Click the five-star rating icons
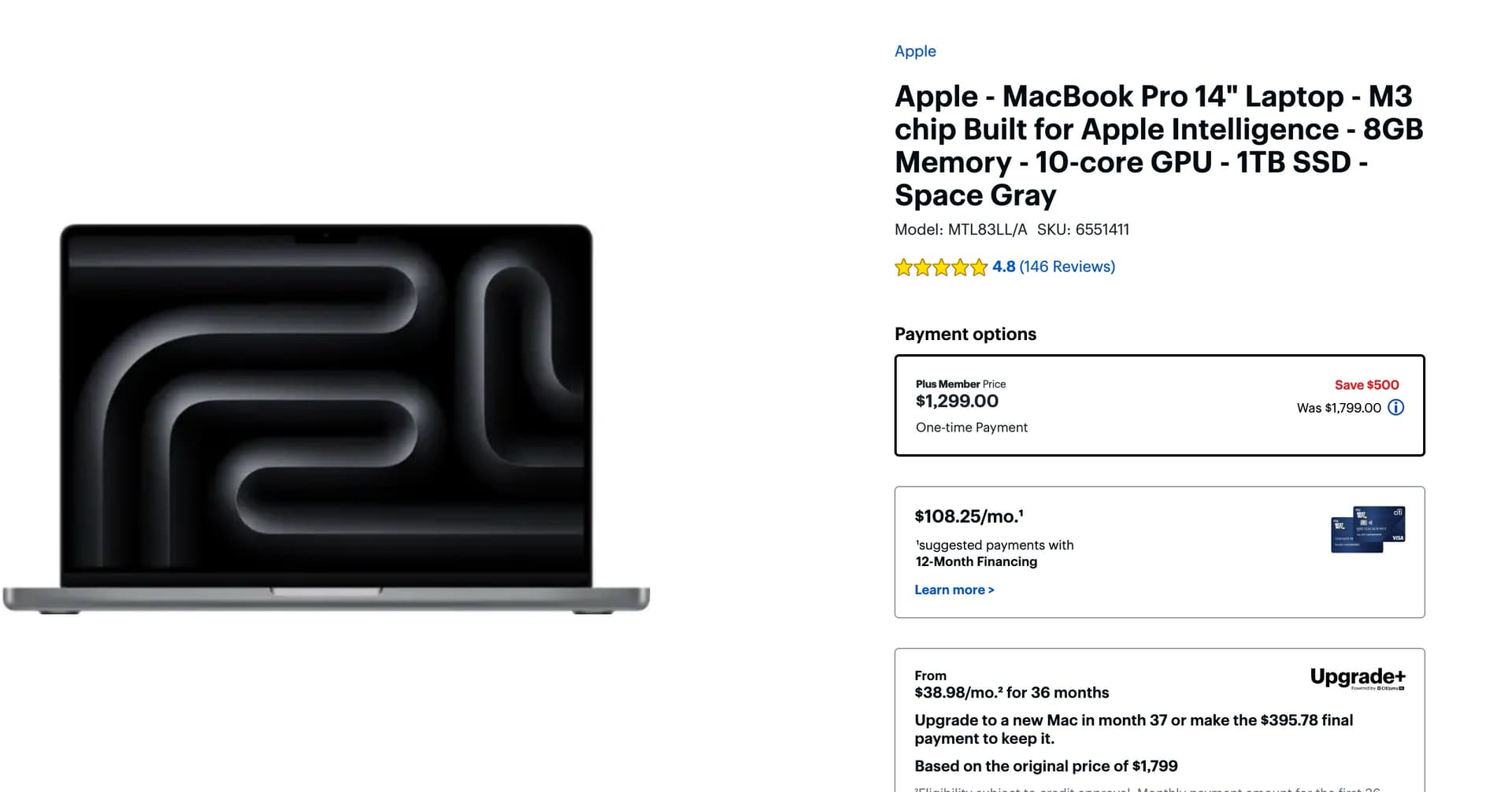The height and width of the screenshot is (792, 1512). (x=941, y=268)
